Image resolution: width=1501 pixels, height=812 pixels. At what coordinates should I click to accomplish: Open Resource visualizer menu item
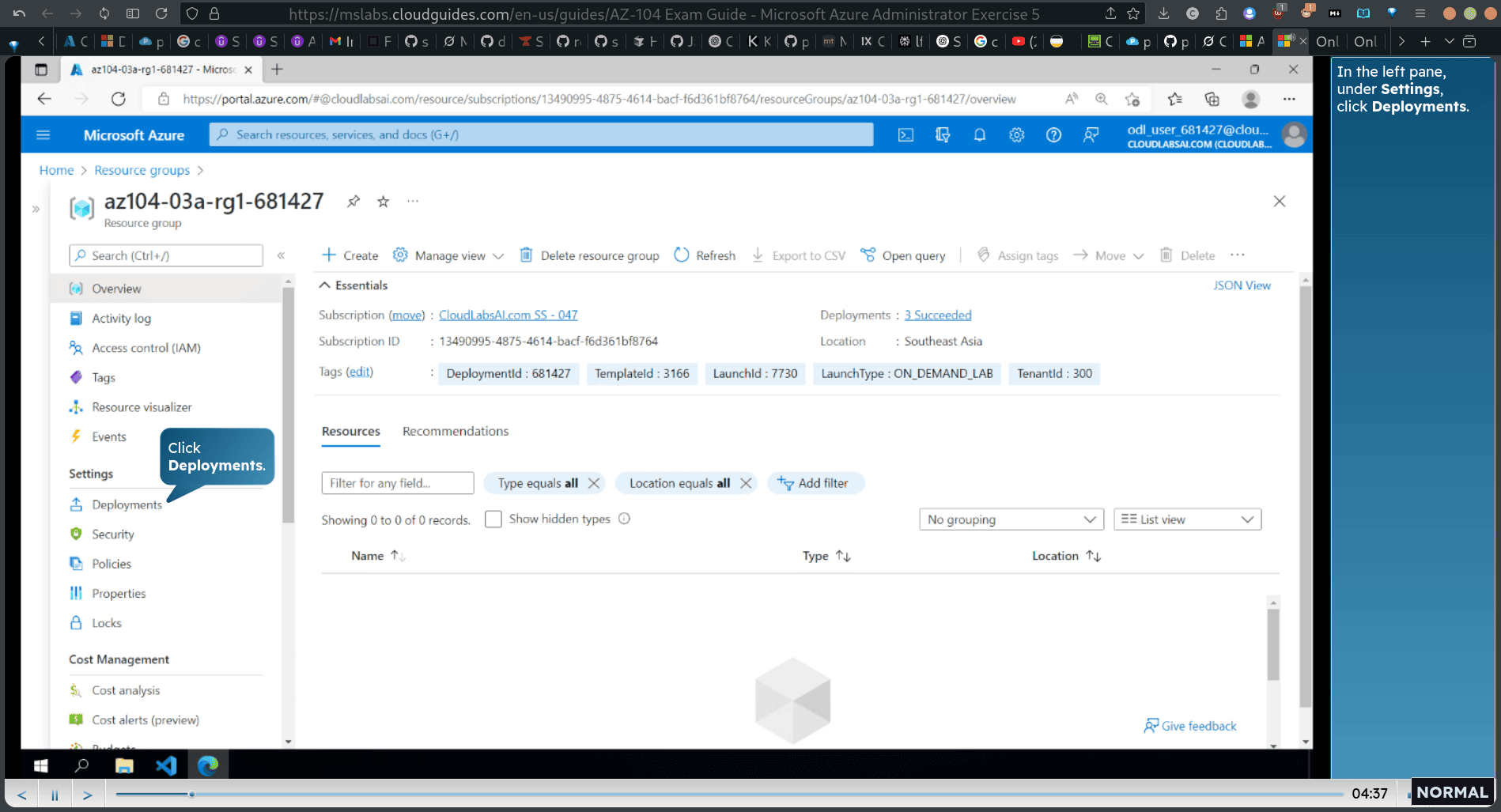[142, 407]
